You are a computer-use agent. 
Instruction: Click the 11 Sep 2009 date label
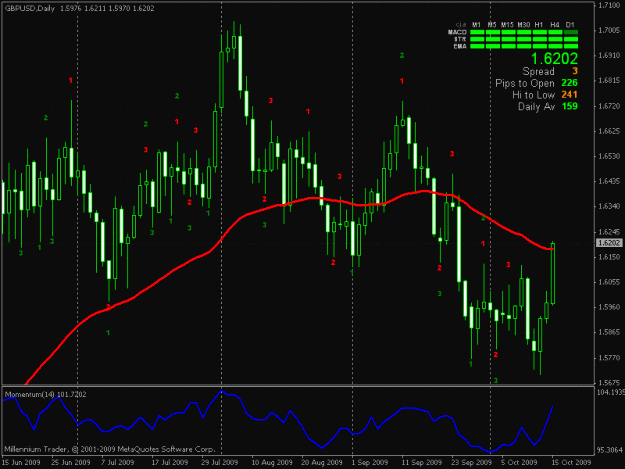pyautogui.click(x=422, y=462)
